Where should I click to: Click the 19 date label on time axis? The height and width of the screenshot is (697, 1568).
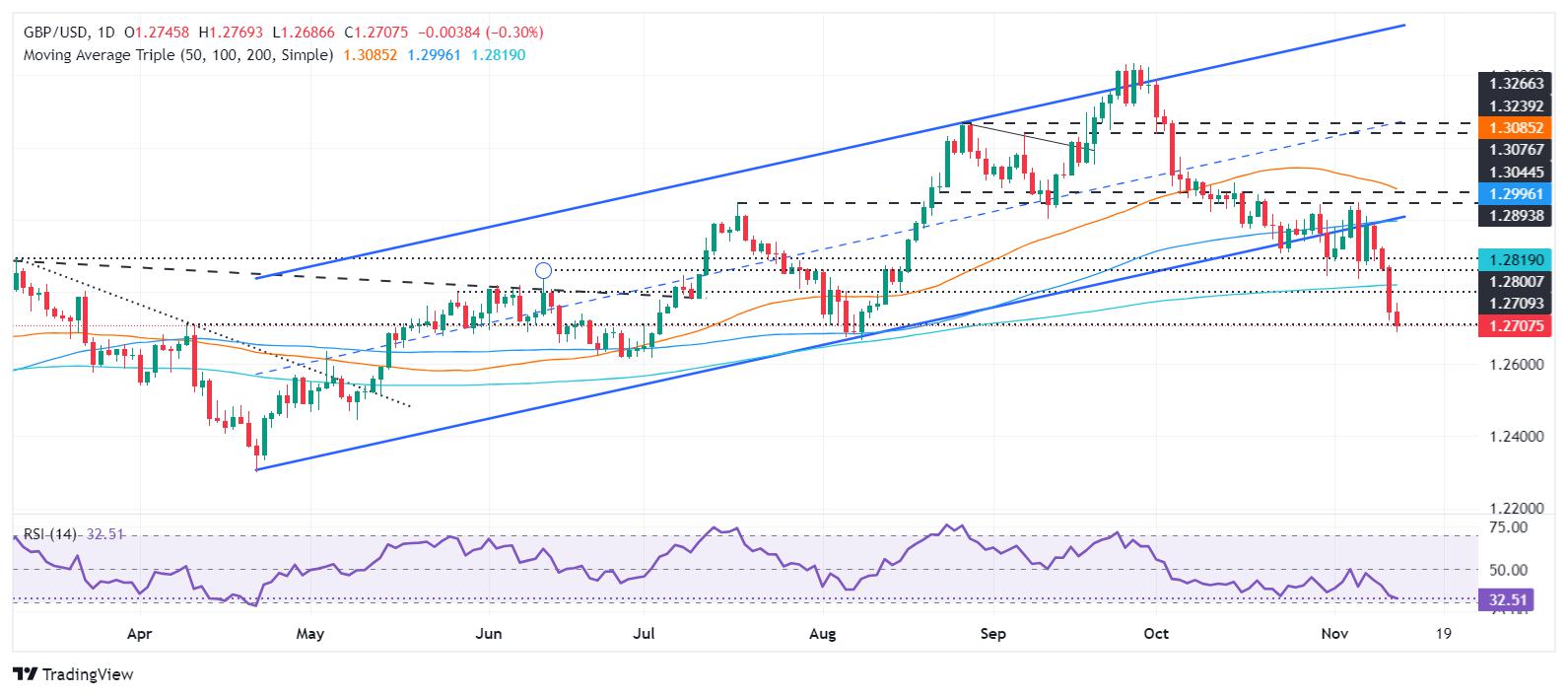point(1444,634)
